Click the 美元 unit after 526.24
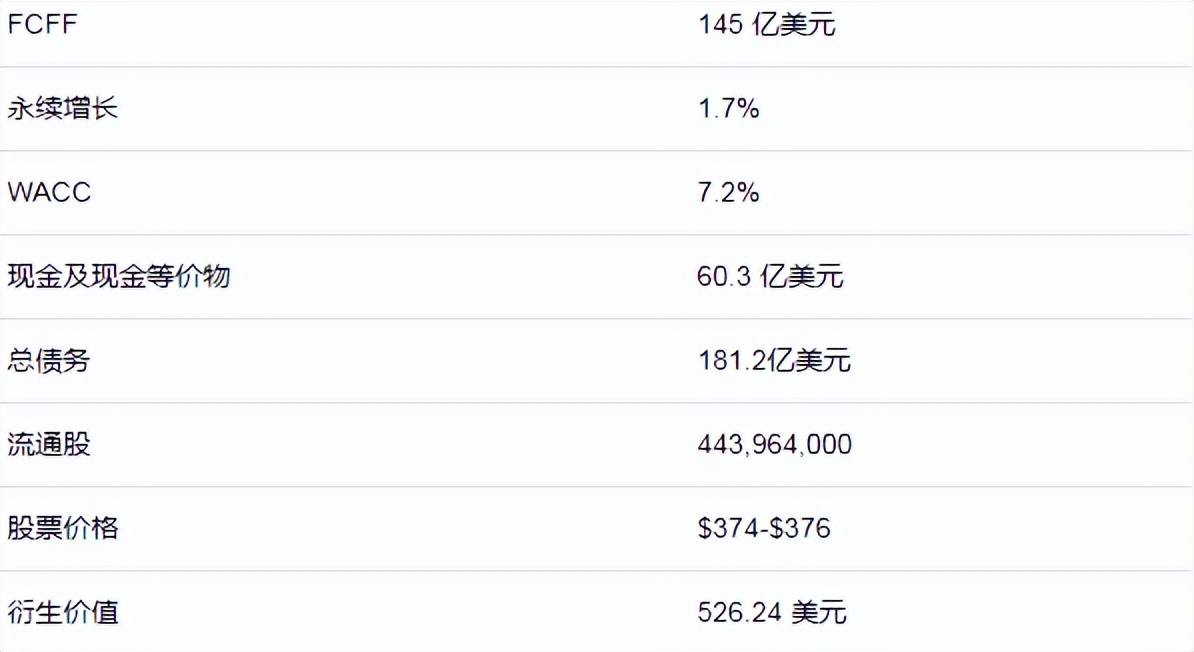 [x=819, y=611]
